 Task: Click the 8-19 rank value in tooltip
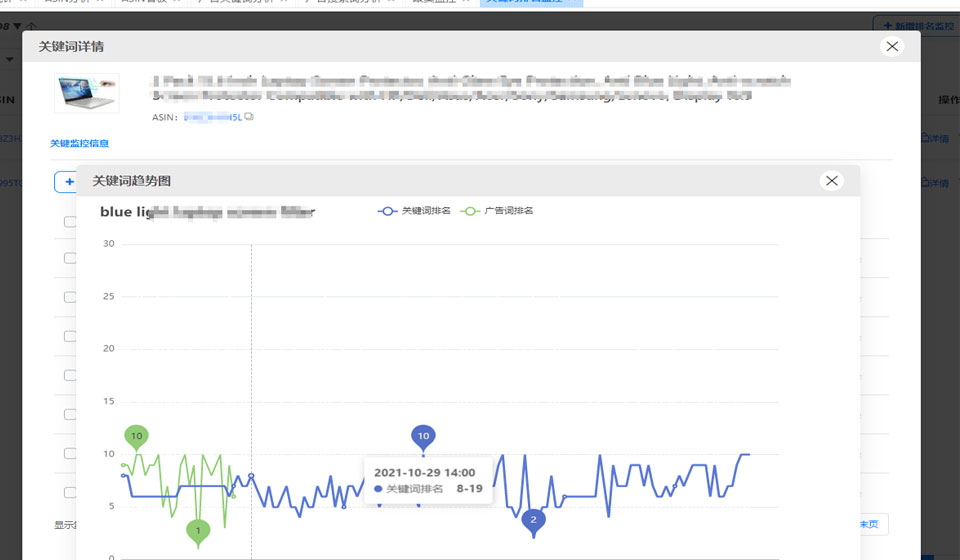pyautogui.click(x=470, y=489)
